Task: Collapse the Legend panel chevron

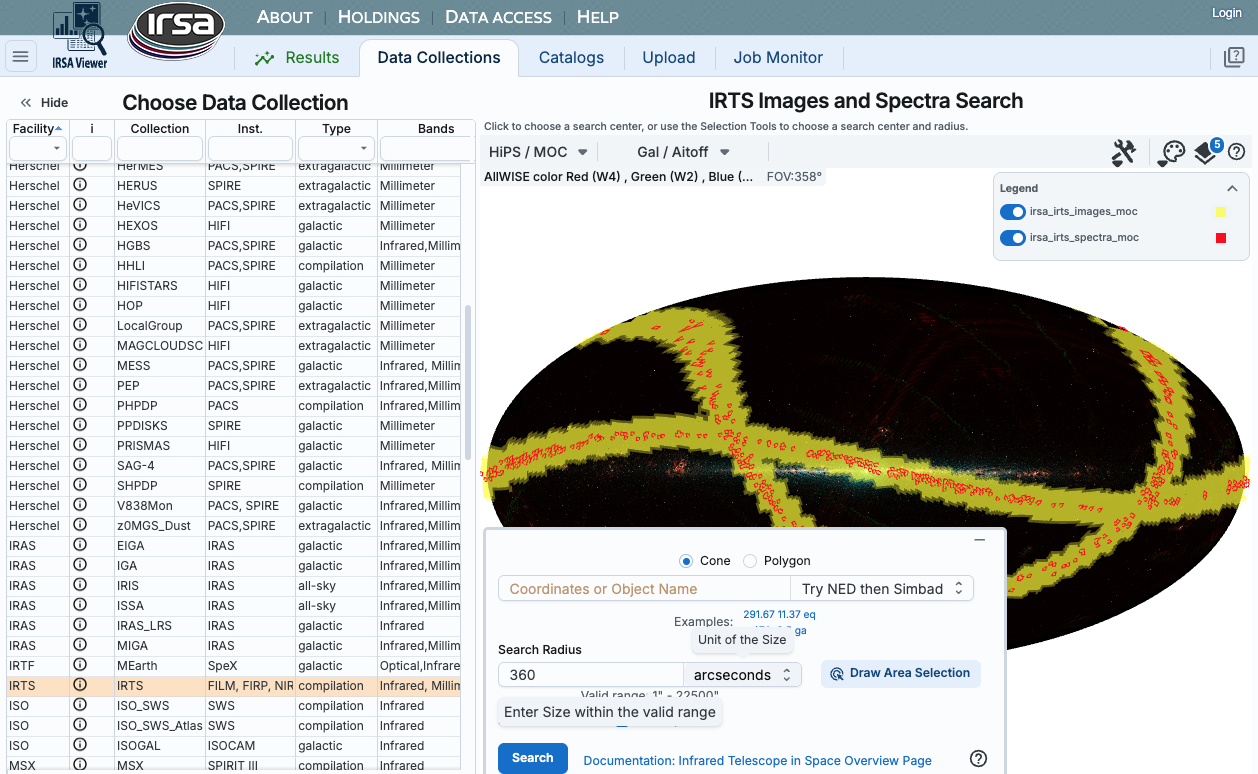Action: coord(1232,188)
